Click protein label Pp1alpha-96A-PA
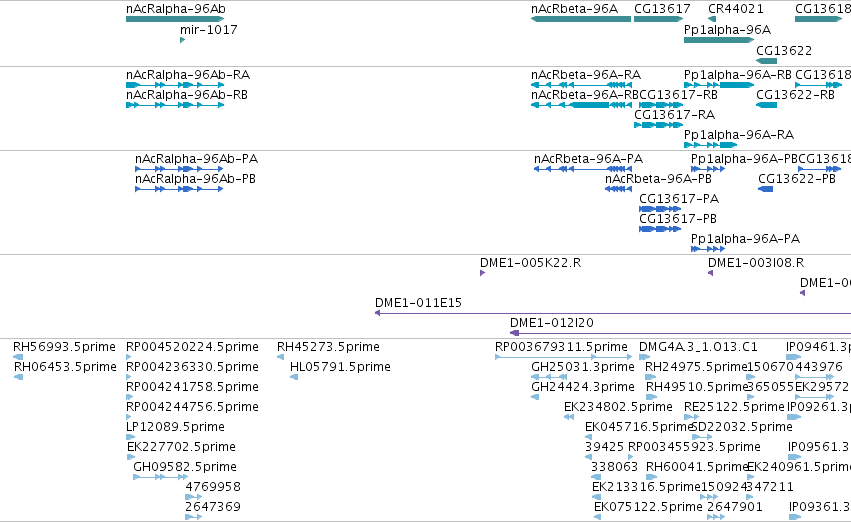 pos(745,239)
